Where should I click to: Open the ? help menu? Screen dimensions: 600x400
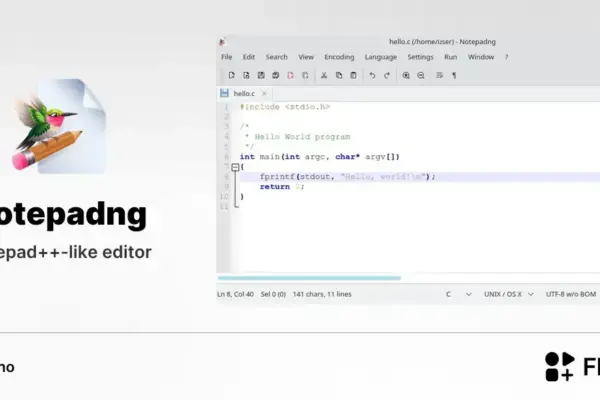[506, 57]
